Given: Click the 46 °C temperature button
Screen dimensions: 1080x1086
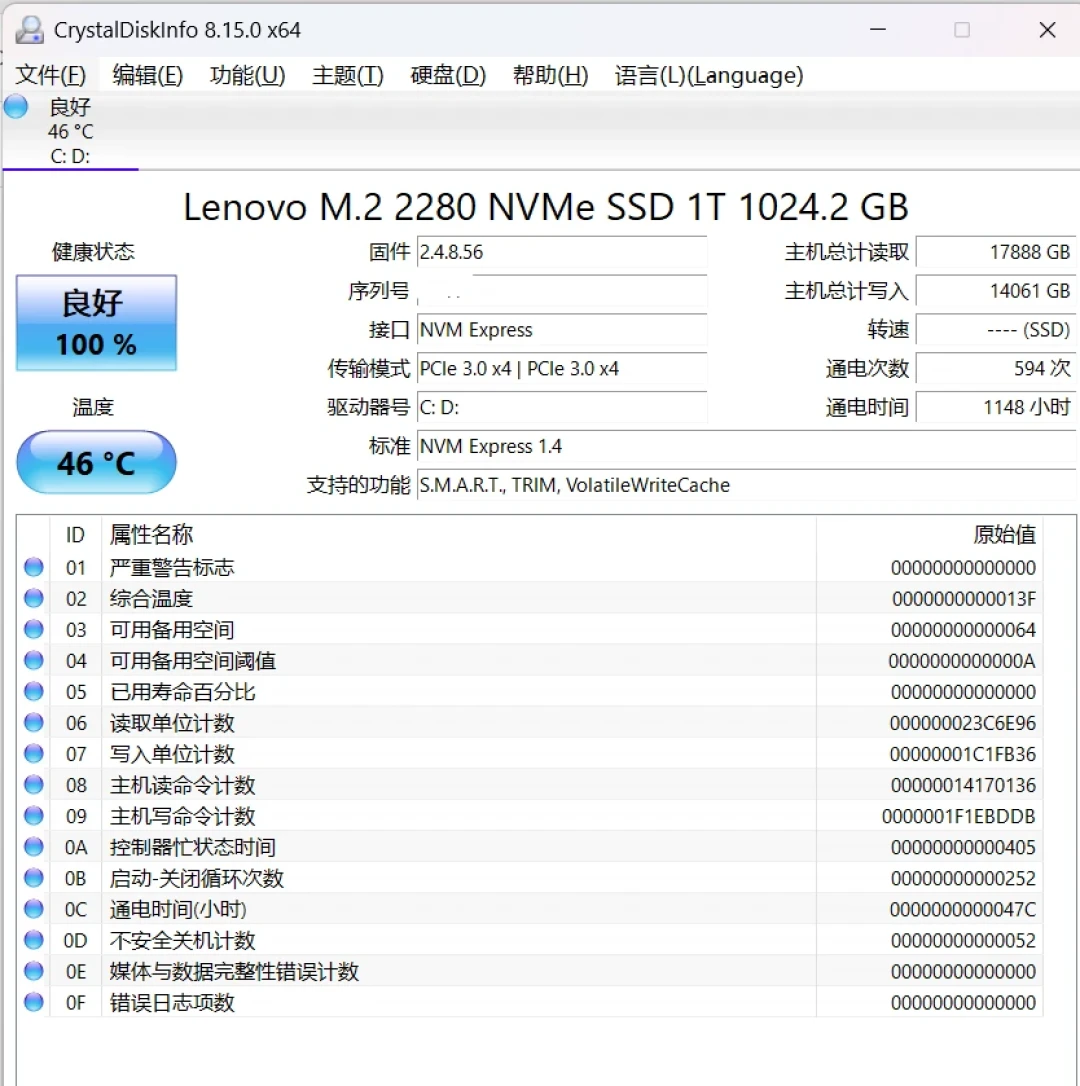Looking at the screenshot, I should 96,463.
